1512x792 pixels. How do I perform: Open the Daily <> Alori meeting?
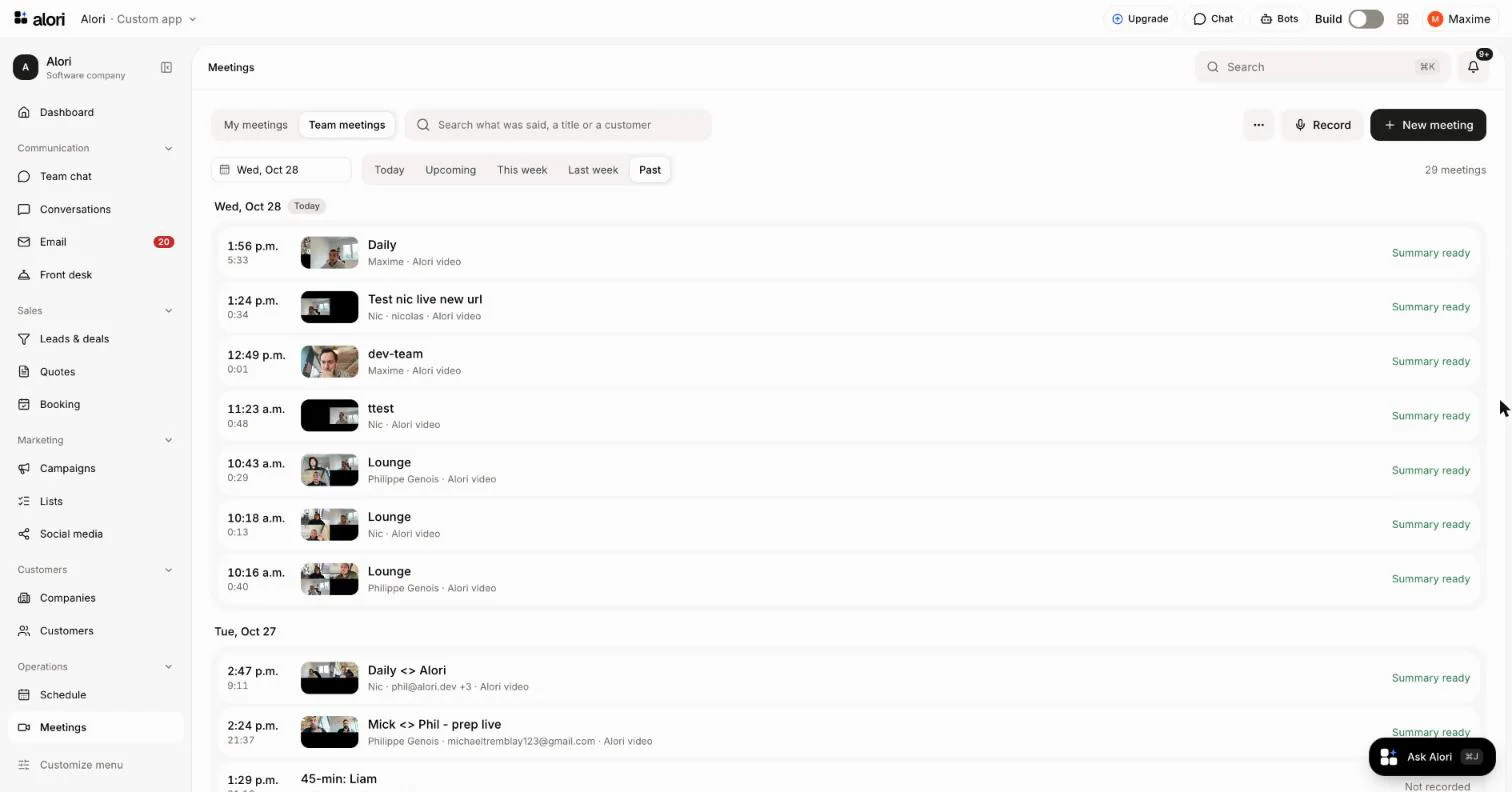848,678
